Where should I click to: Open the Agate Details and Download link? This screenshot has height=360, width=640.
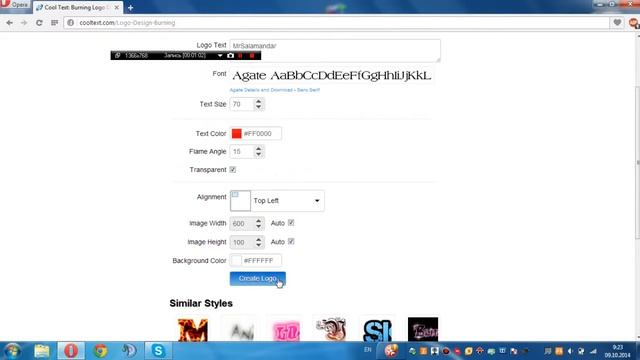coord(261,90)
